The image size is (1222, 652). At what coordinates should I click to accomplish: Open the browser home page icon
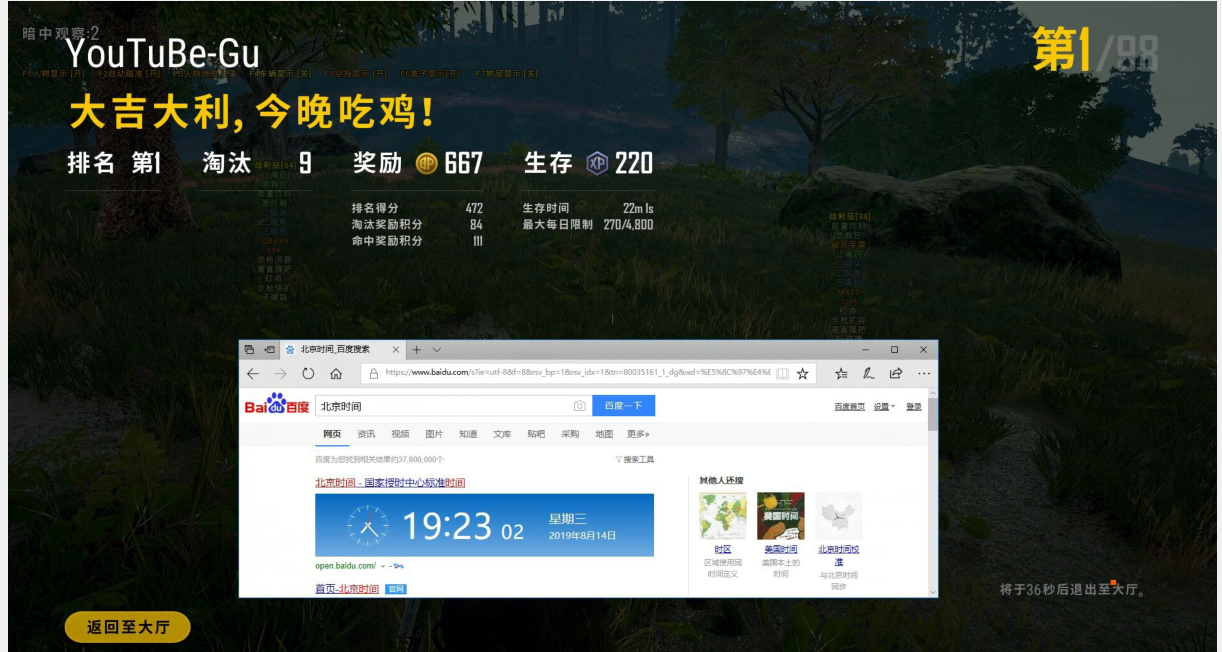point(336,373)
